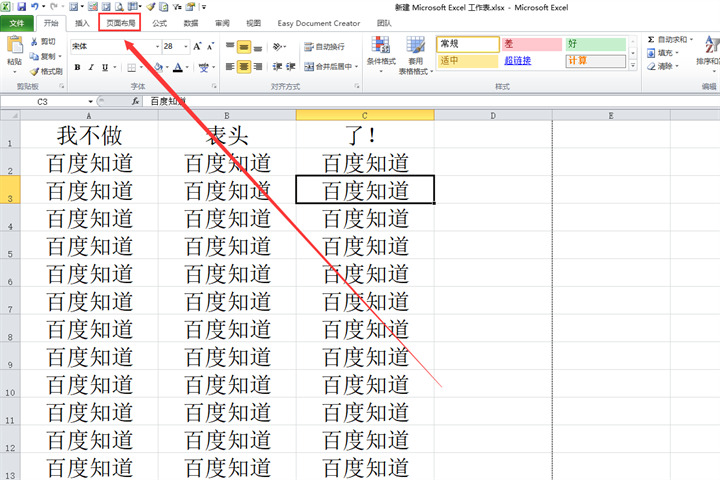Launch alignment dialog from 对齐方式 group corner
720x480 pixels.
tap(357, 86)
